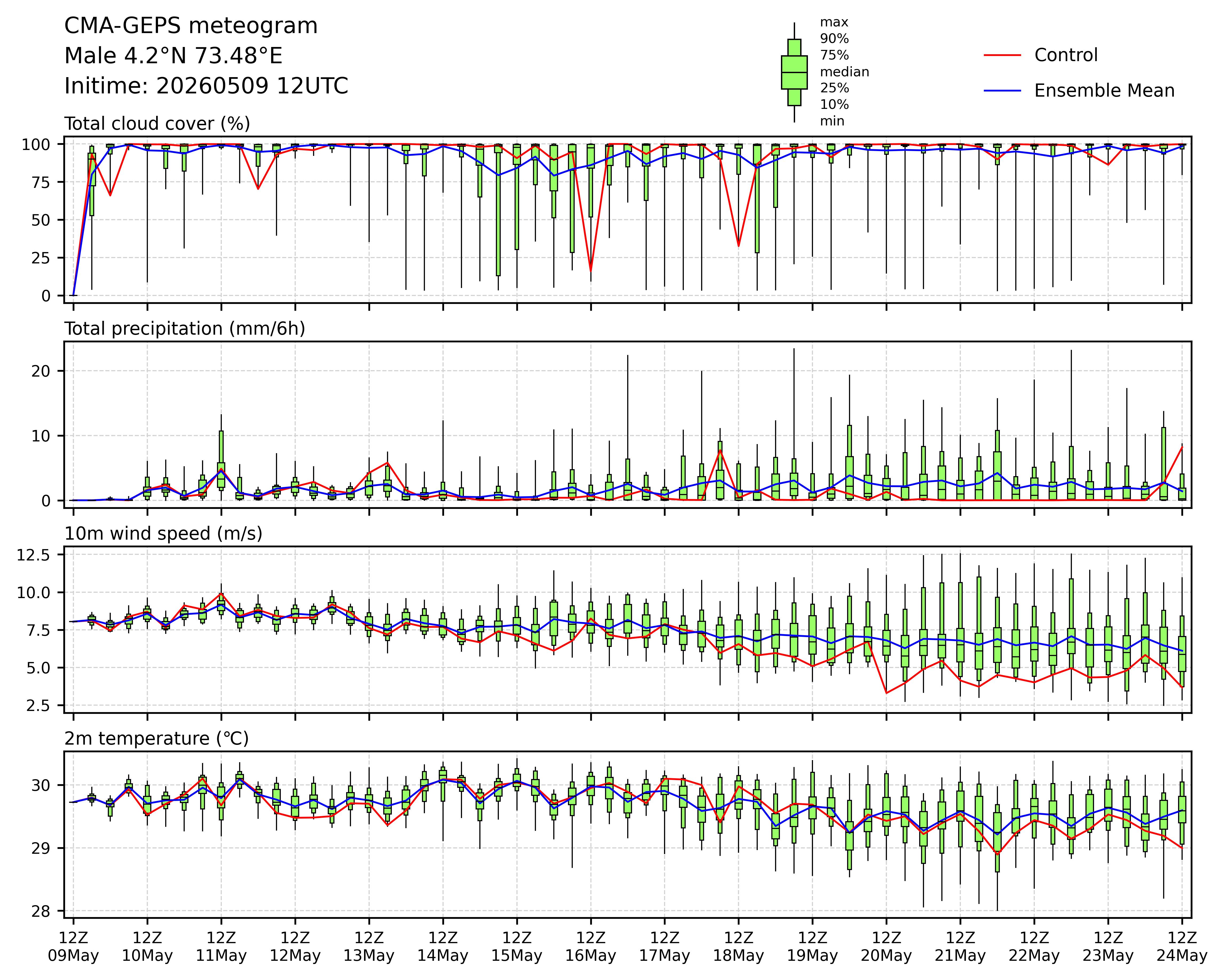The width and height of the screenshot is (1224, 980).
Task: Click the 12Z 24May axis tick label
Action: tap(1182, 946)
